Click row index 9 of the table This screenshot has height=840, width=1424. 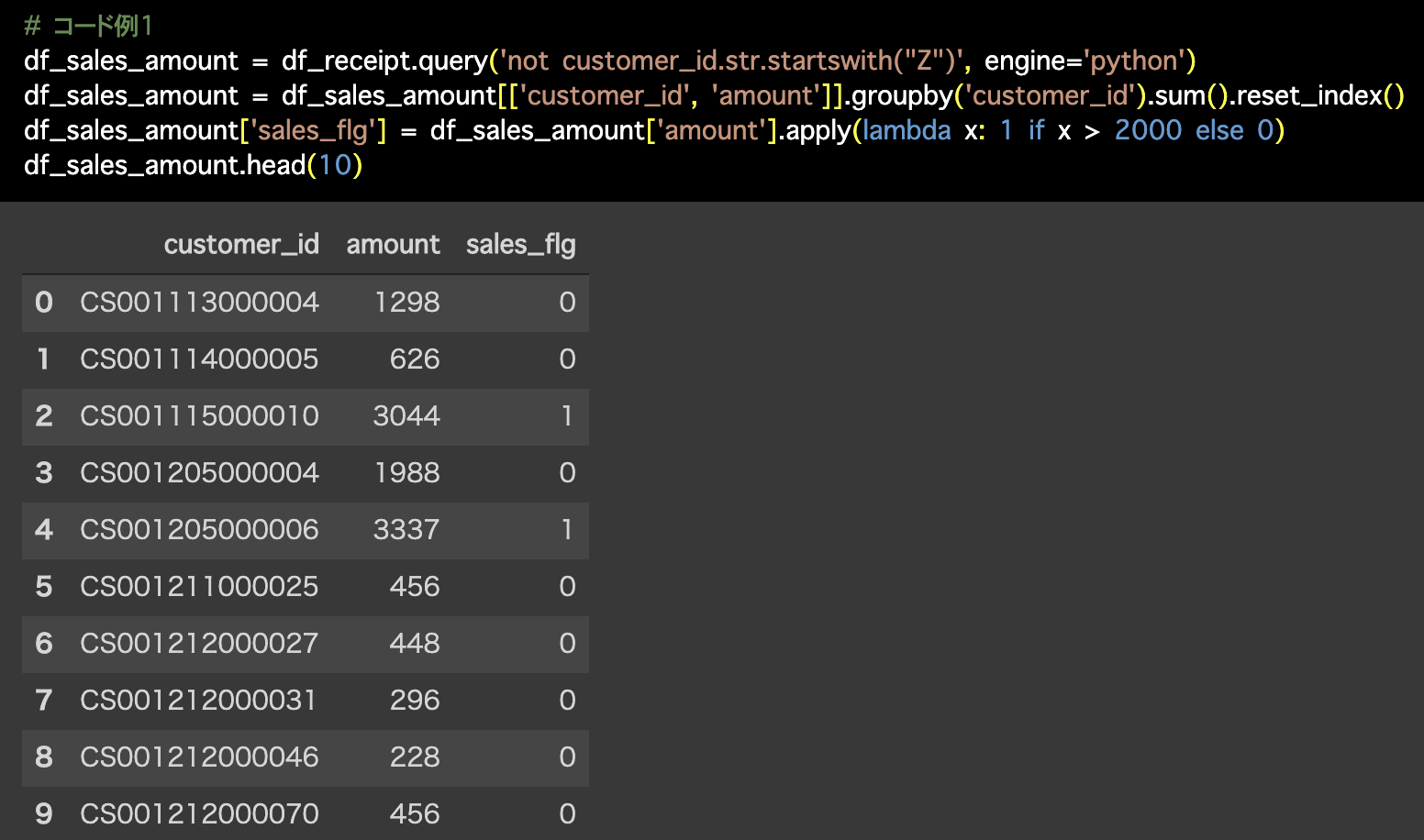pyautogui.click(x=44, y=814)
